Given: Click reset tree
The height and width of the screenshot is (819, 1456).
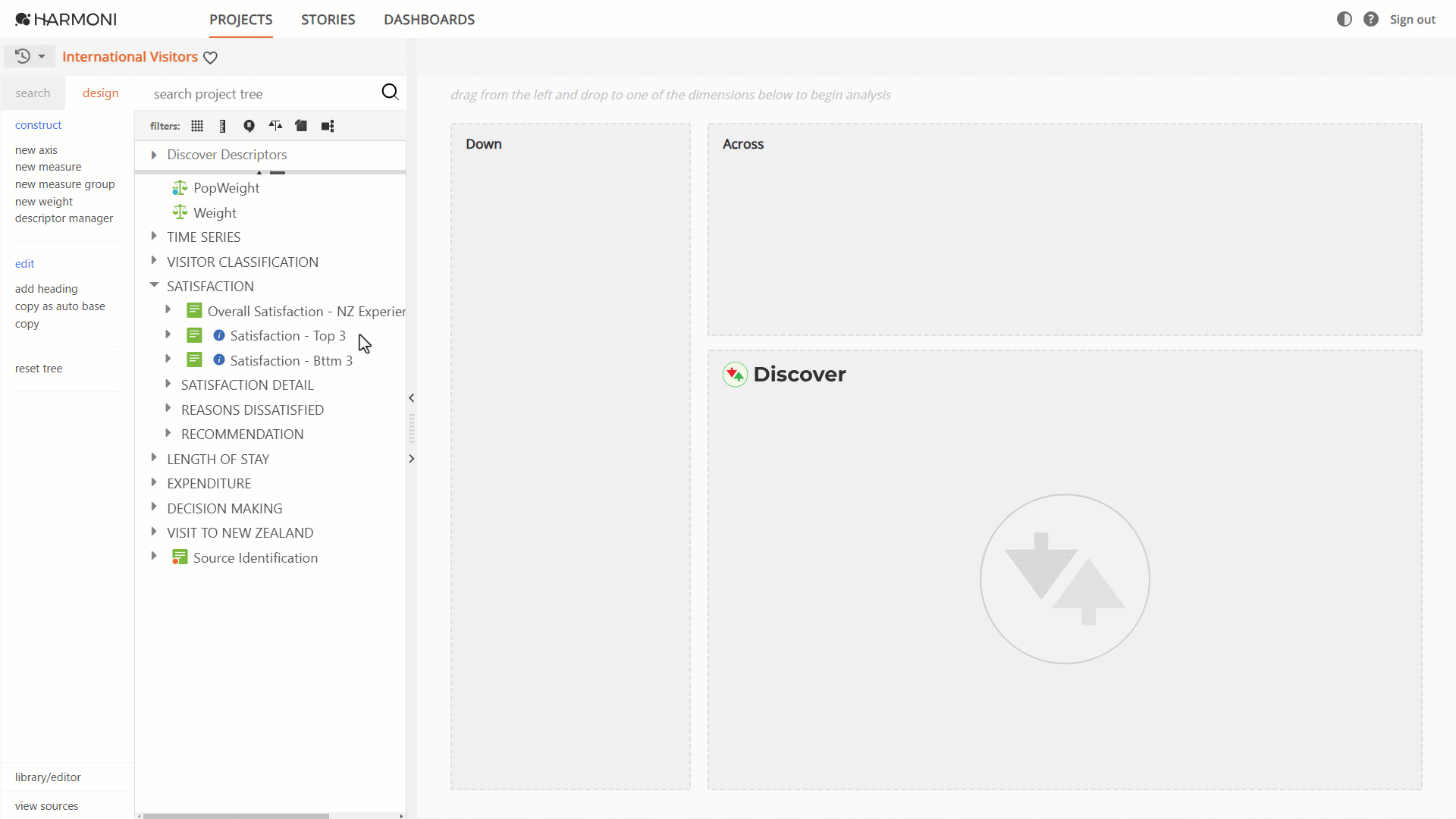Looking at the screenshot, I should click(x=39, y=369).
